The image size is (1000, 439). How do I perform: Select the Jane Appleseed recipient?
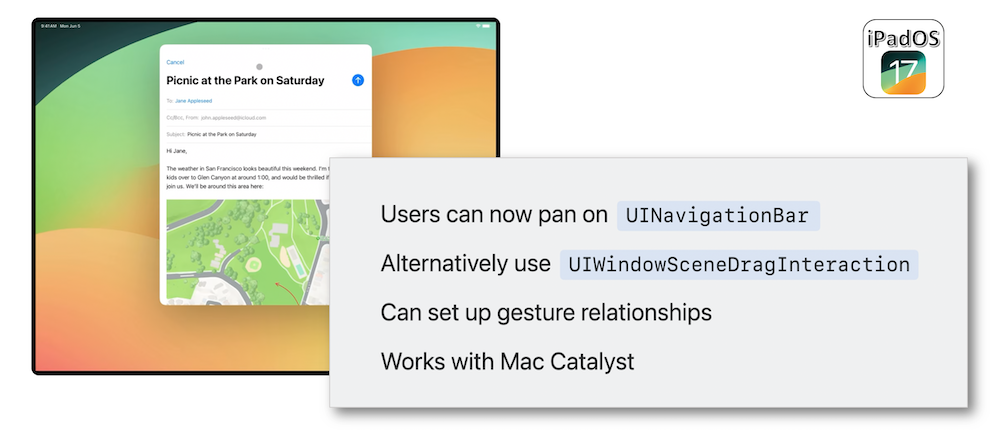(x=194, y=101)
